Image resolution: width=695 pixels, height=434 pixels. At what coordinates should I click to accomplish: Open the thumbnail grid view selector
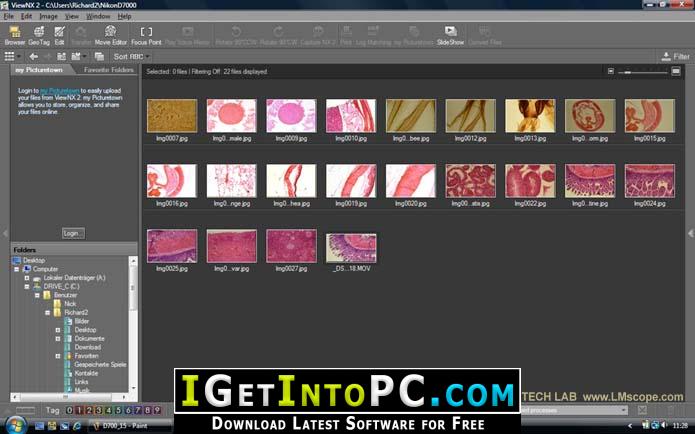(12, 56)
